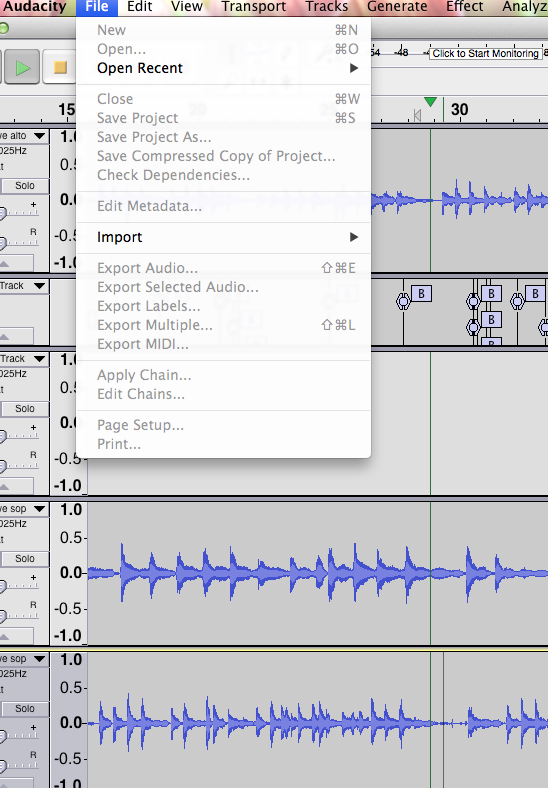This screenshot has height=788, width=548.
Task: Select Apply Chain... menu item
Action: coord(223,375)
